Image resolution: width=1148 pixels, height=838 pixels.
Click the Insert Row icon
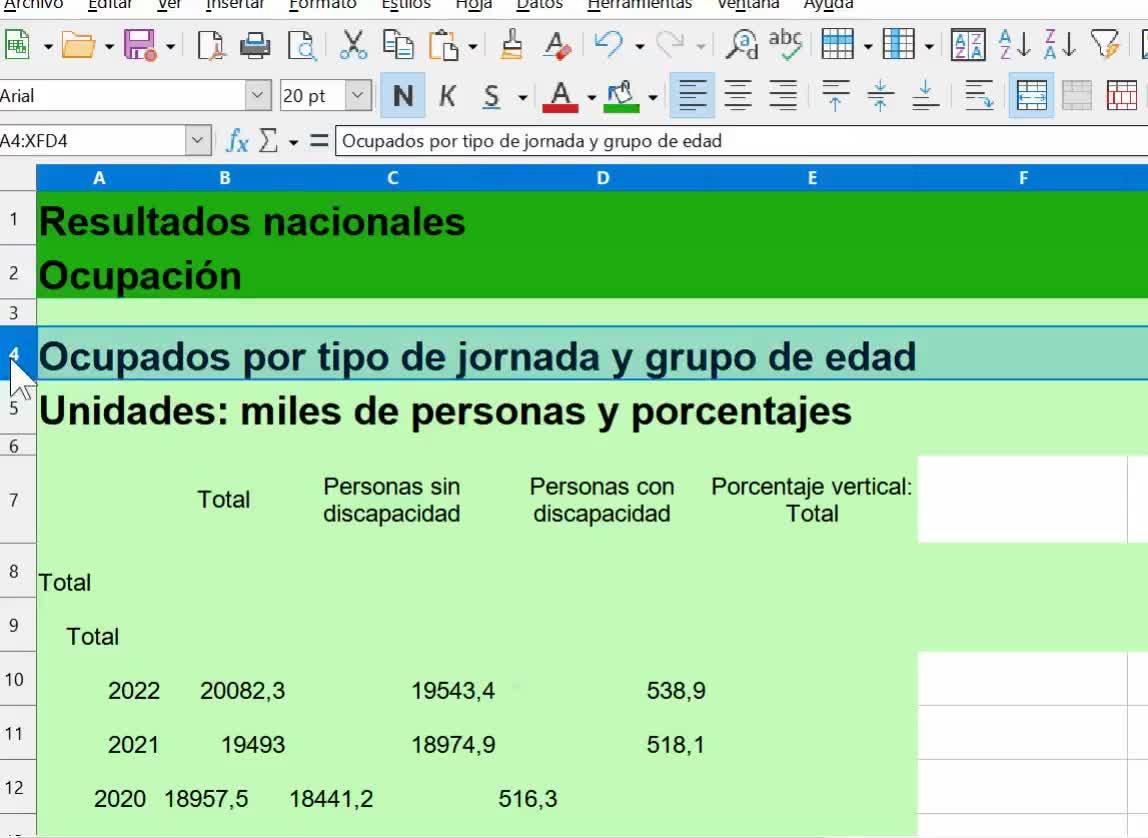[x=838, y=45]
